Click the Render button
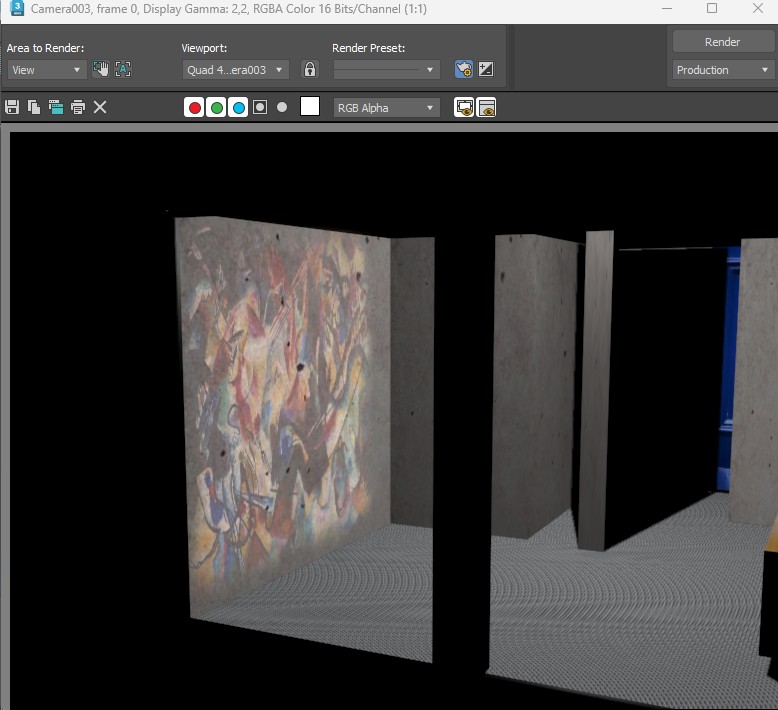778x710 pixels. click(x=722, y=42)
